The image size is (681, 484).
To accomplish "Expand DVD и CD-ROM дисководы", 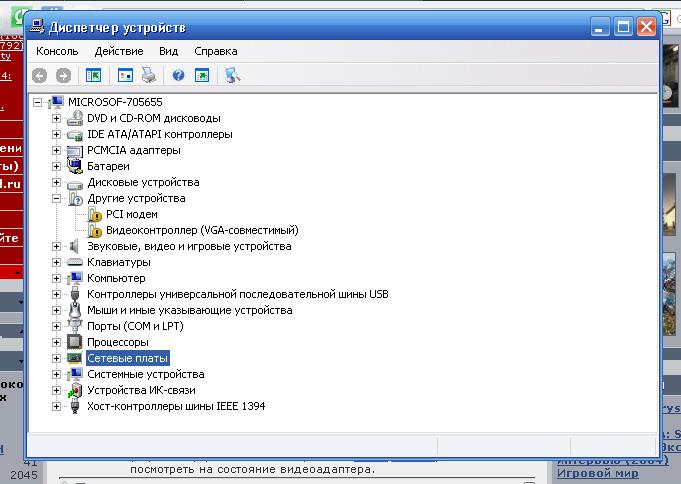I will point(56,118).
